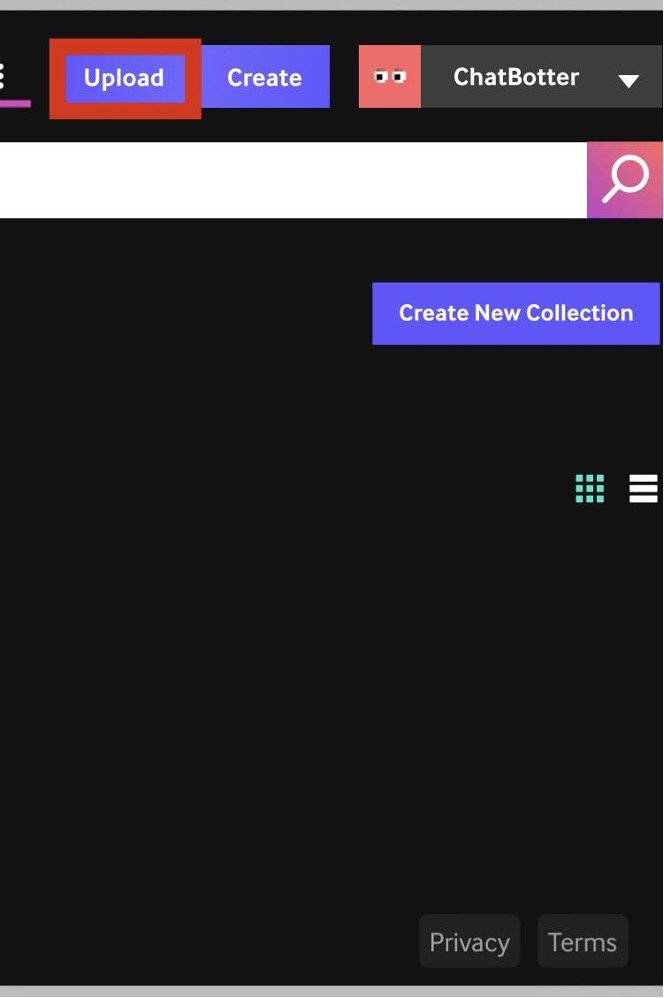664x998 pixels.
Task: Click the ChatBotter avatar with eyes
Action: [x=390, y=76]
